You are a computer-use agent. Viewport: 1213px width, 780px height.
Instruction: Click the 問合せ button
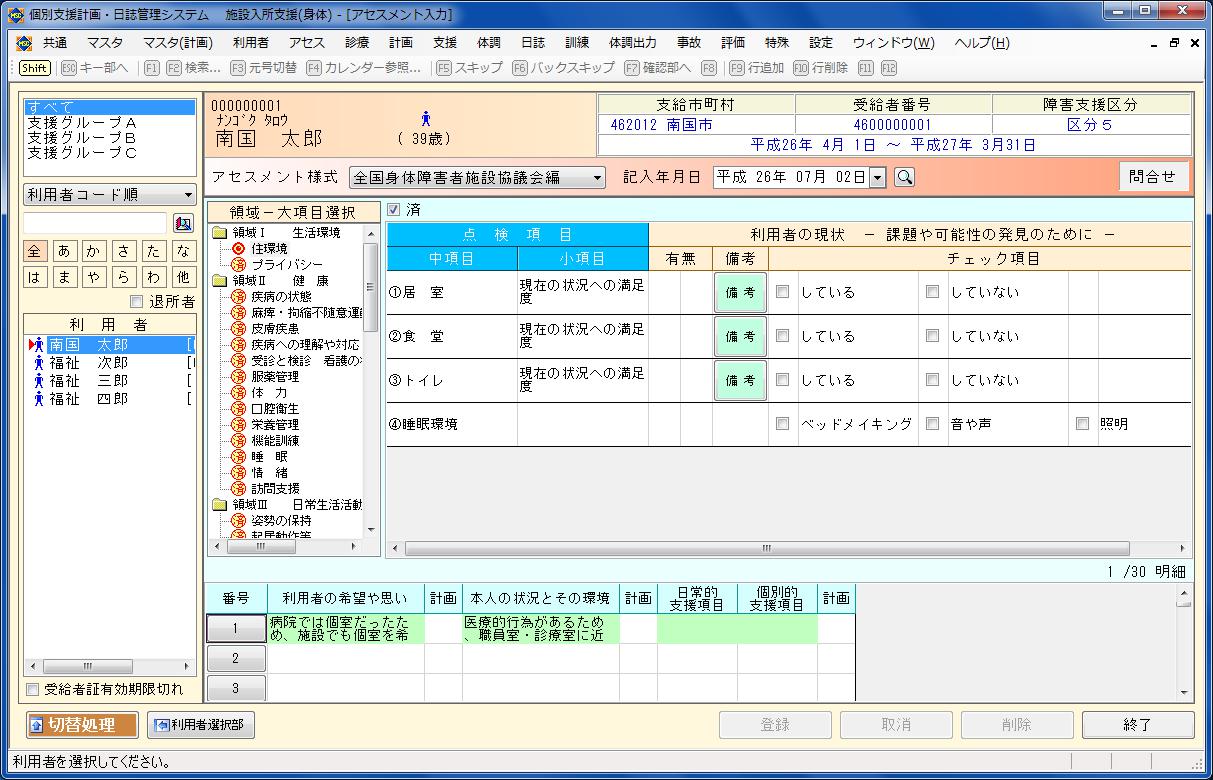tap(1153, 177)
